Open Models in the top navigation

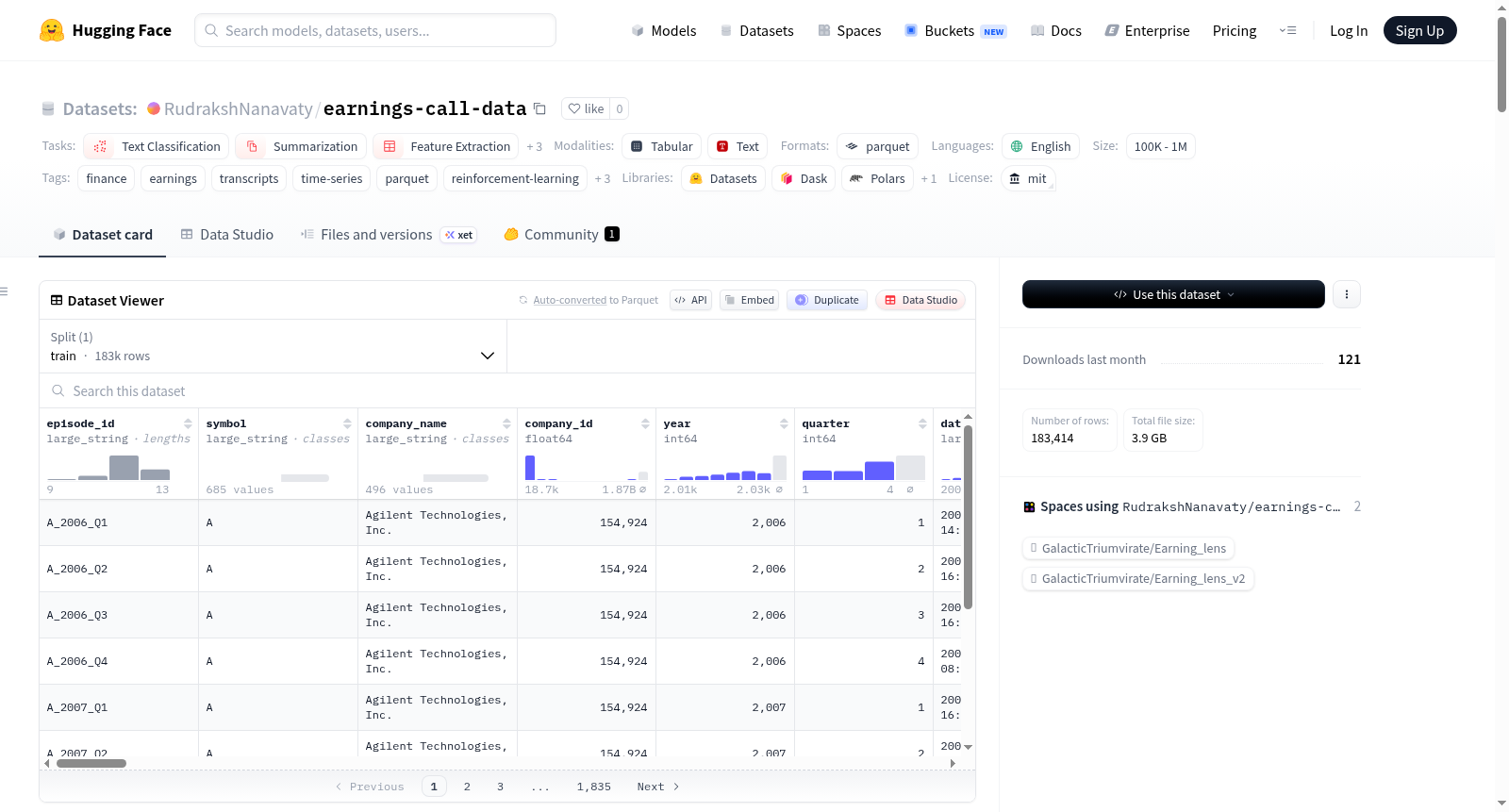tap(664, 30)
